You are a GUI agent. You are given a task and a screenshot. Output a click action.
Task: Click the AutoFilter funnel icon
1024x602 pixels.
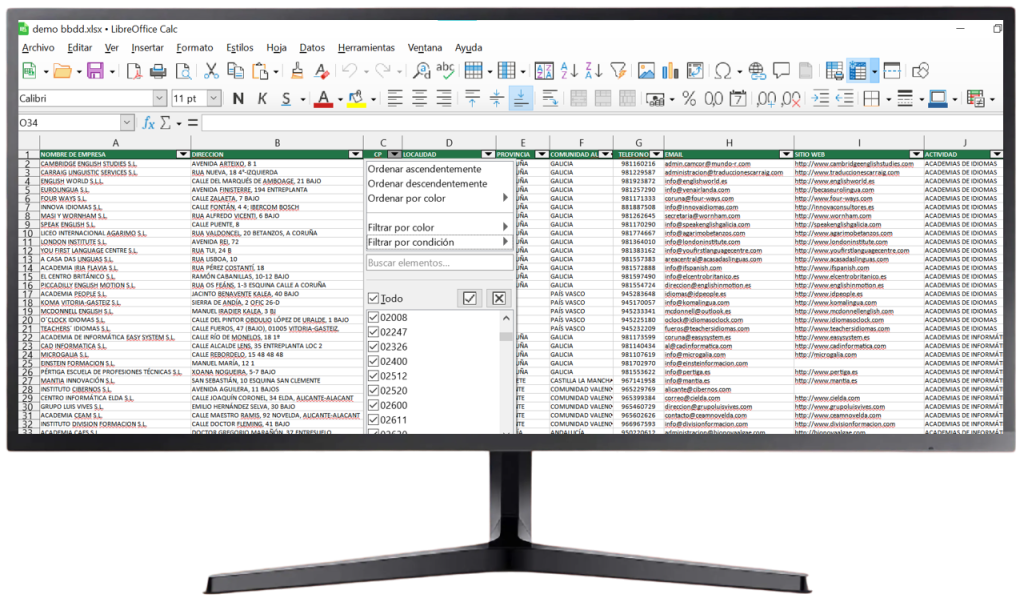(x=618, y=71)
